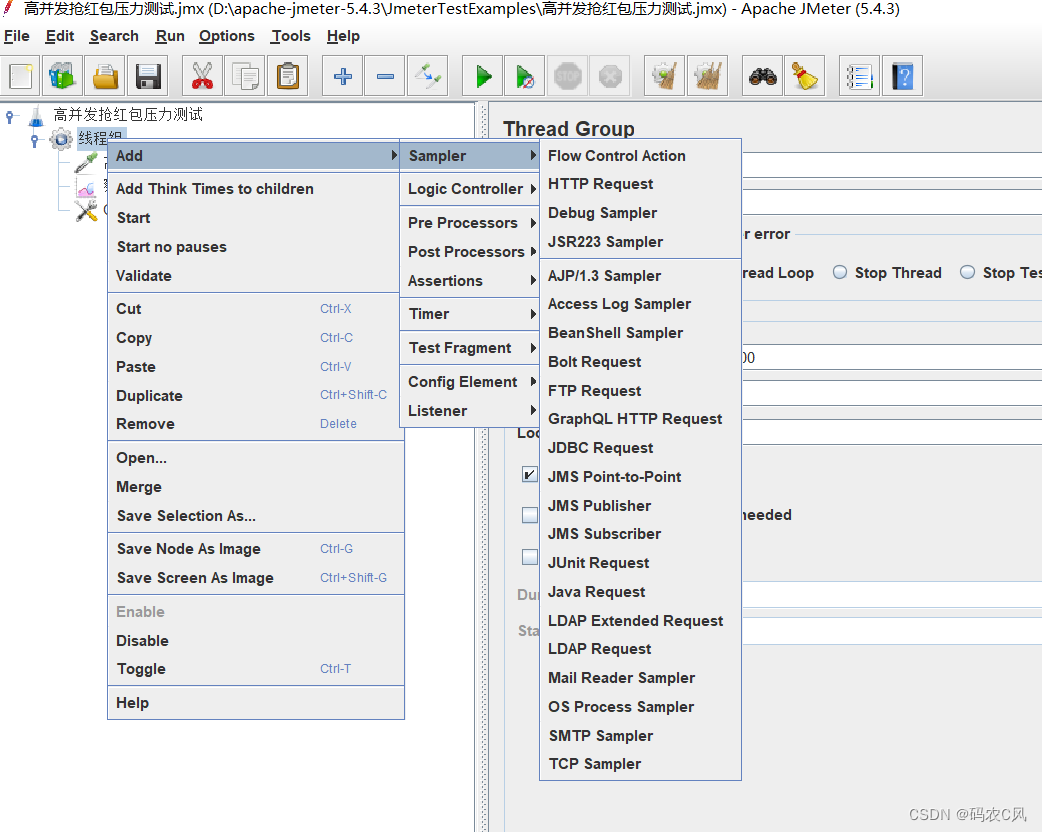Click Disable in the context menu

click(255, 641)
